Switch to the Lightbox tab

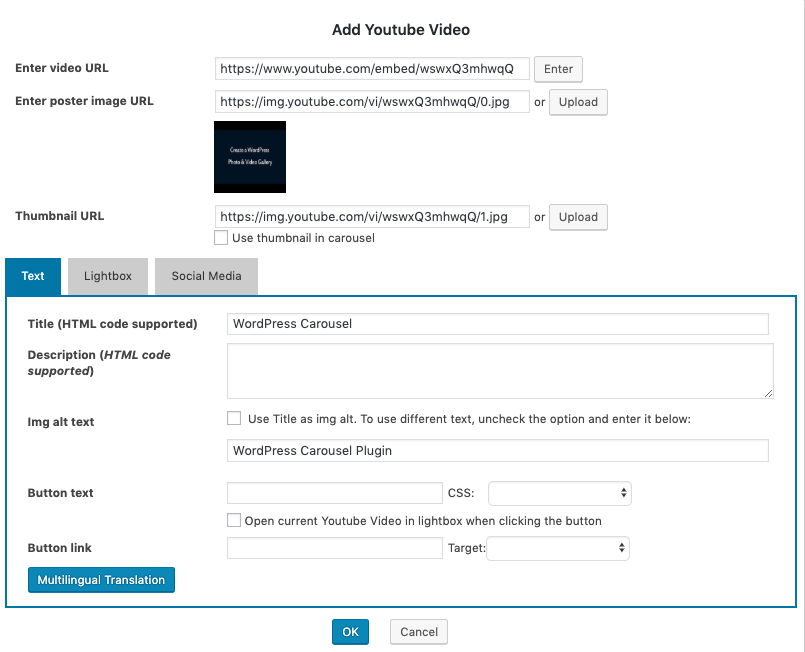point(108,276)
